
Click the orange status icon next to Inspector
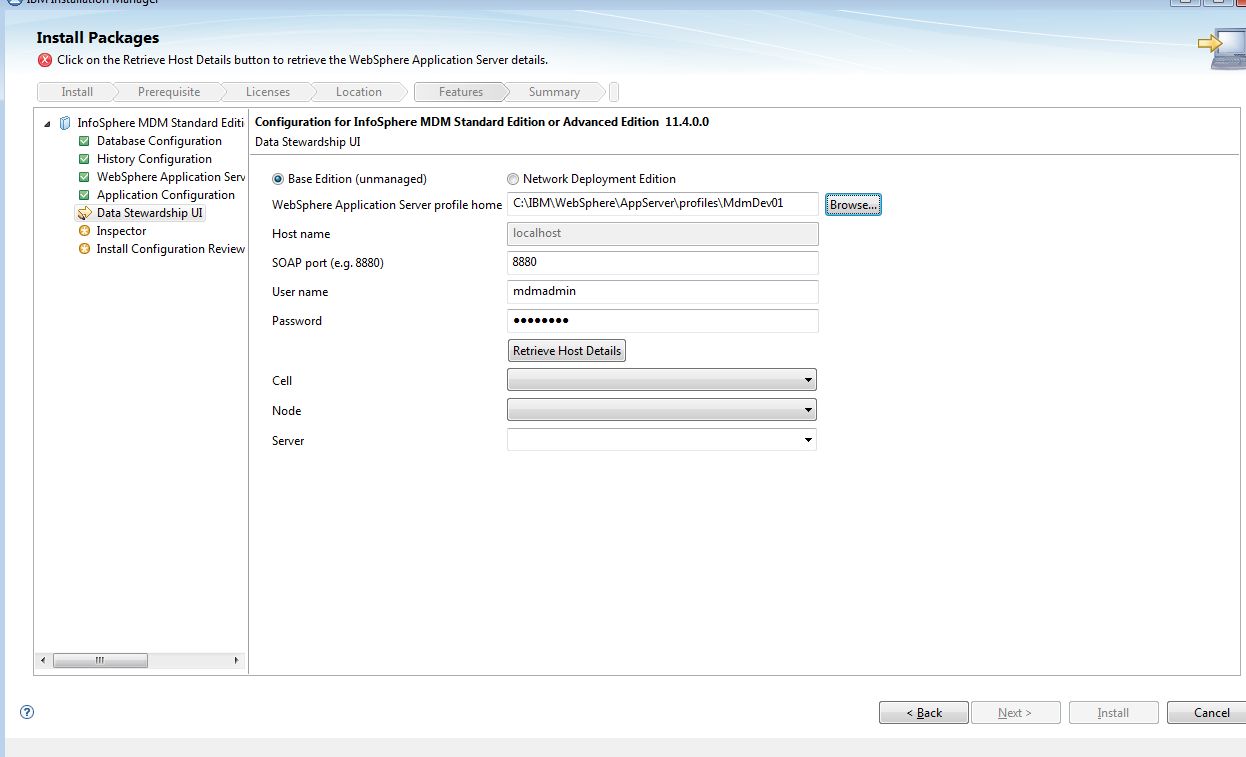(x=84, y=231)
